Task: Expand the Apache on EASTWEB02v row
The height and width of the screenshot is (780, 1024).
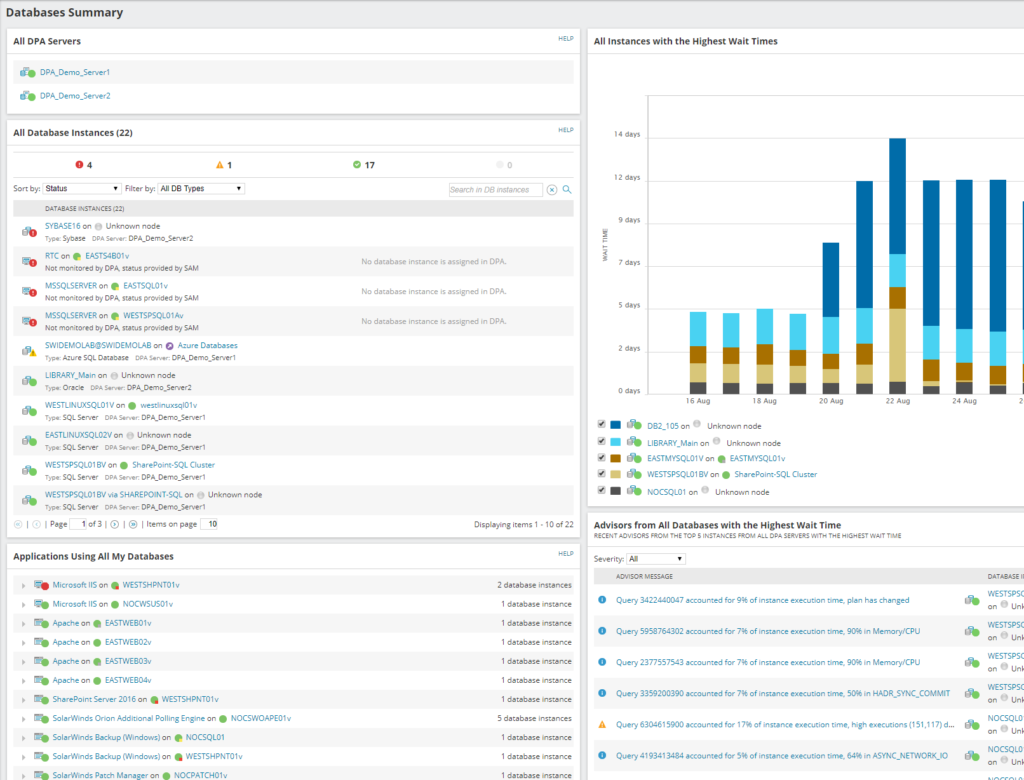Action: point(24,643)
